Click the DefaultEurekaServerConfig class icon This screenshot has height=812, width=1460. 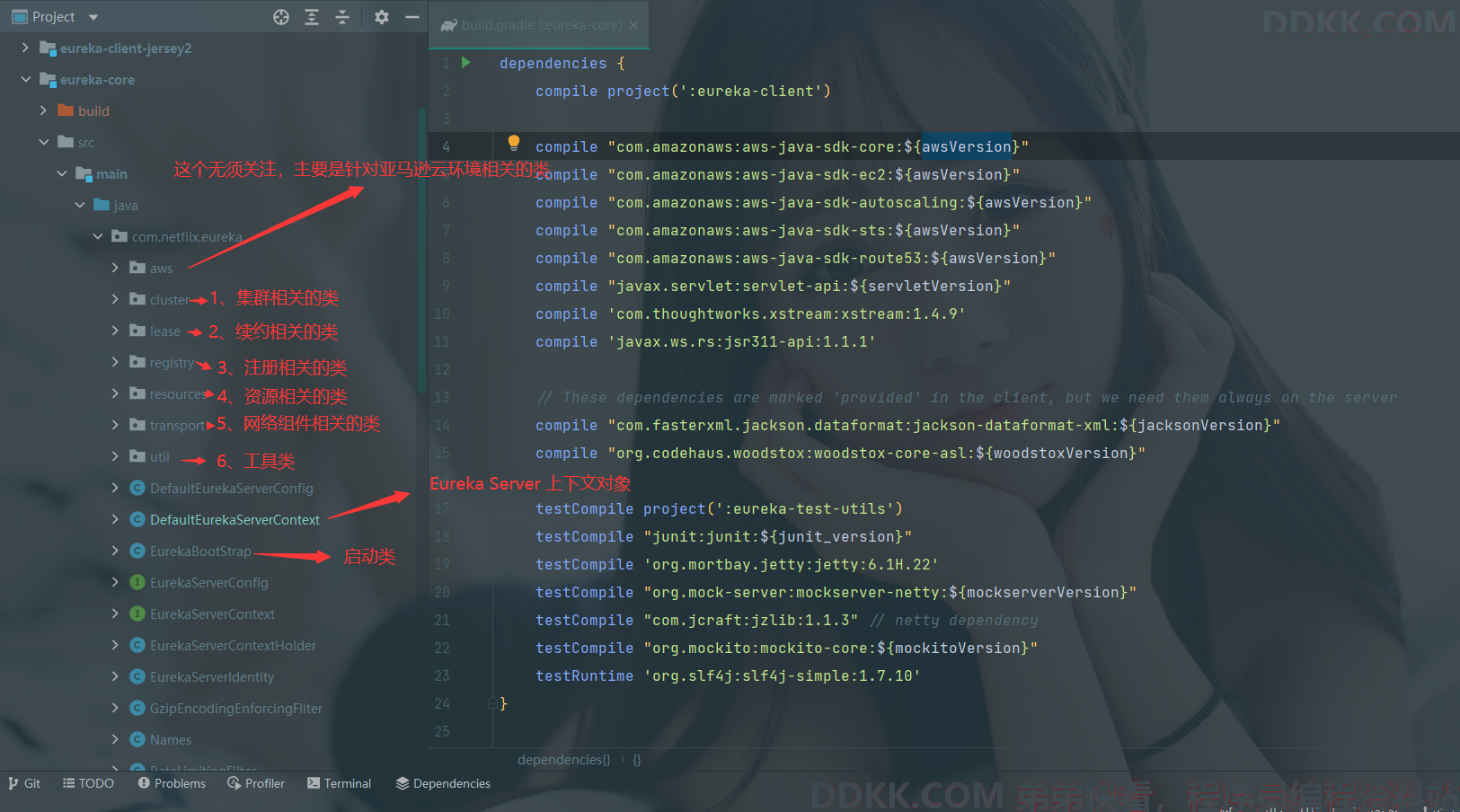[x=137, y=488]
